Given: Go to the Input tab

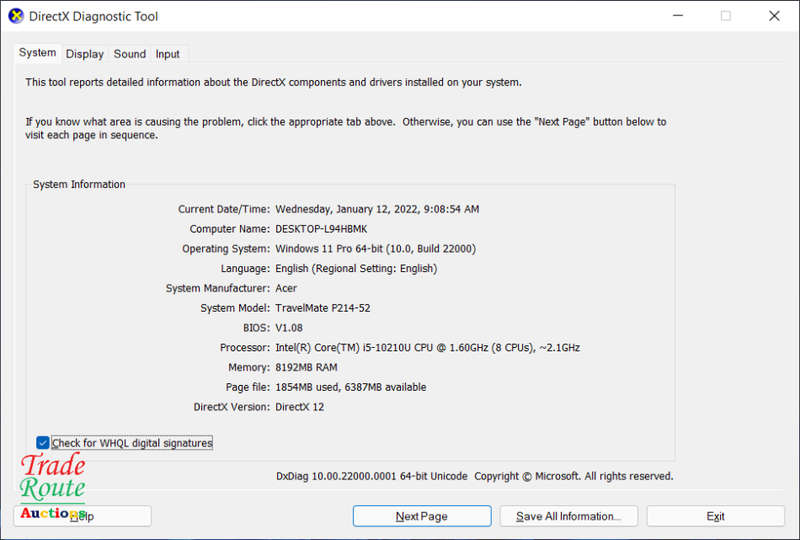Looking at the screenshot, I should pyautogui.click(x=167, y=54).
